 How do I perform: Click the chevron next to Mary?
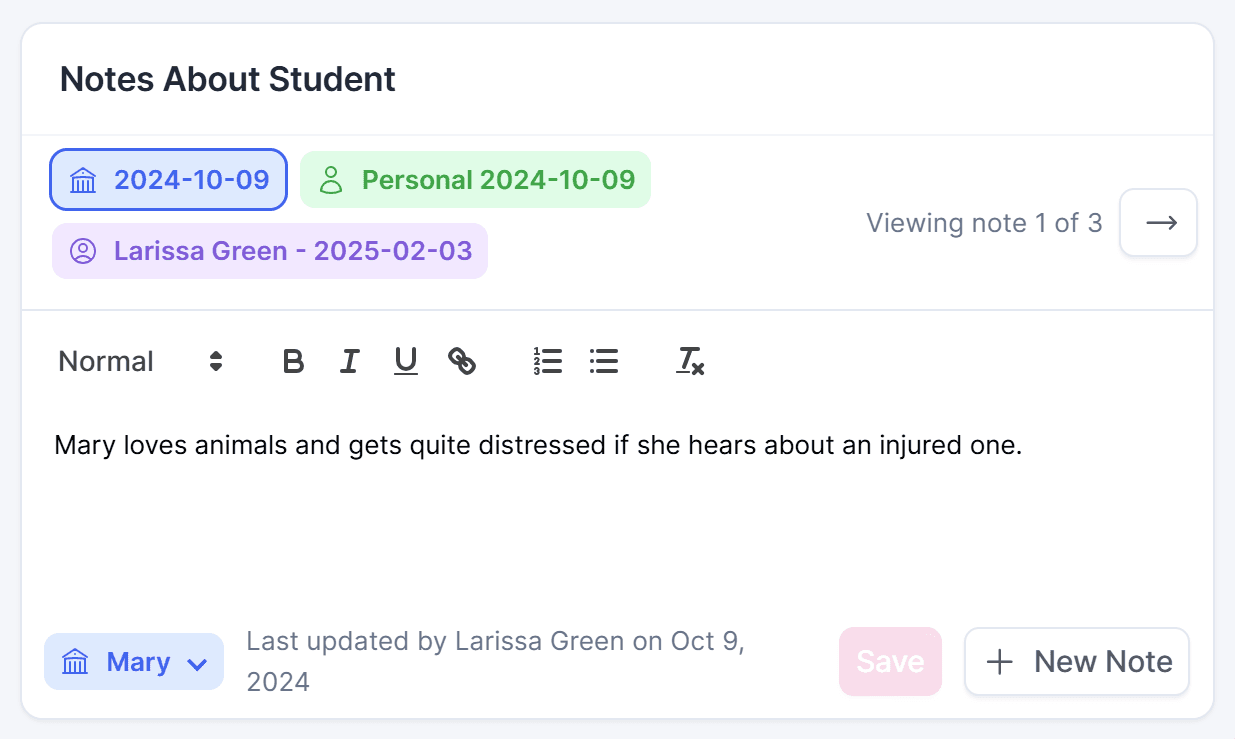197,663
